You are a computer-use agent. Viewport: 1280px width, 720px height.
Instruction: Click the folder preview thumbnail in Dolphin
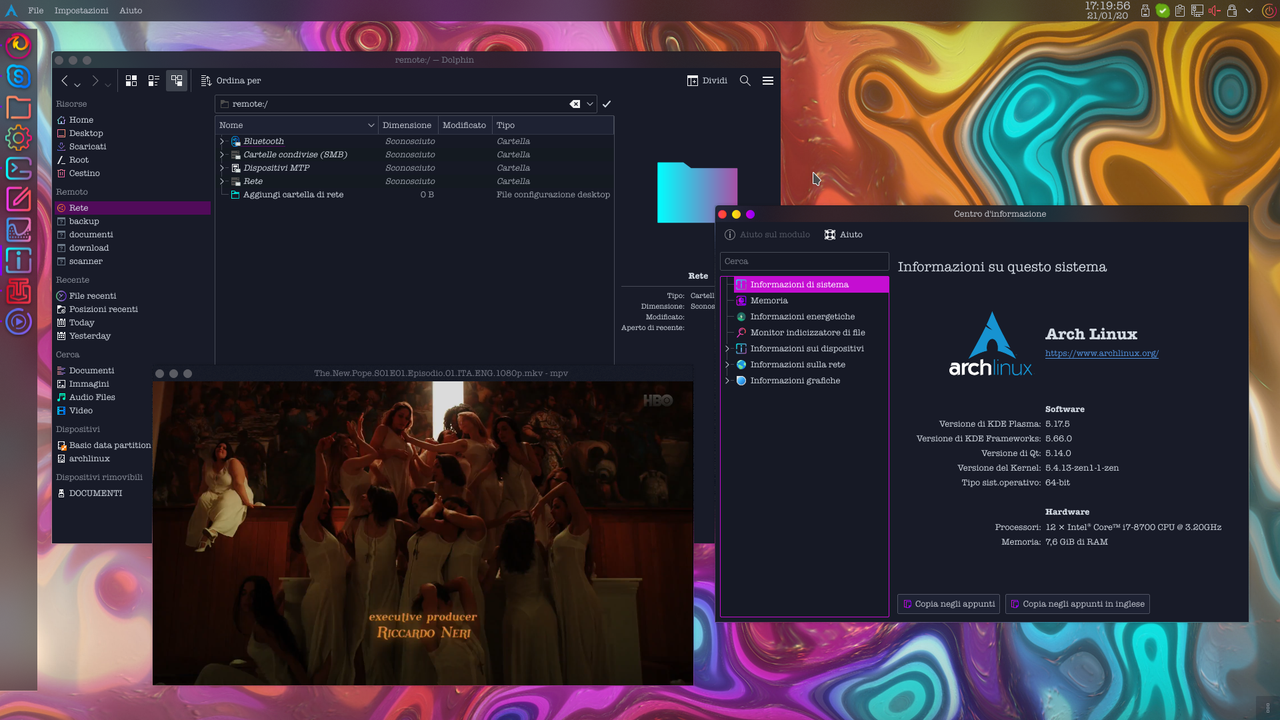point(697,192)
